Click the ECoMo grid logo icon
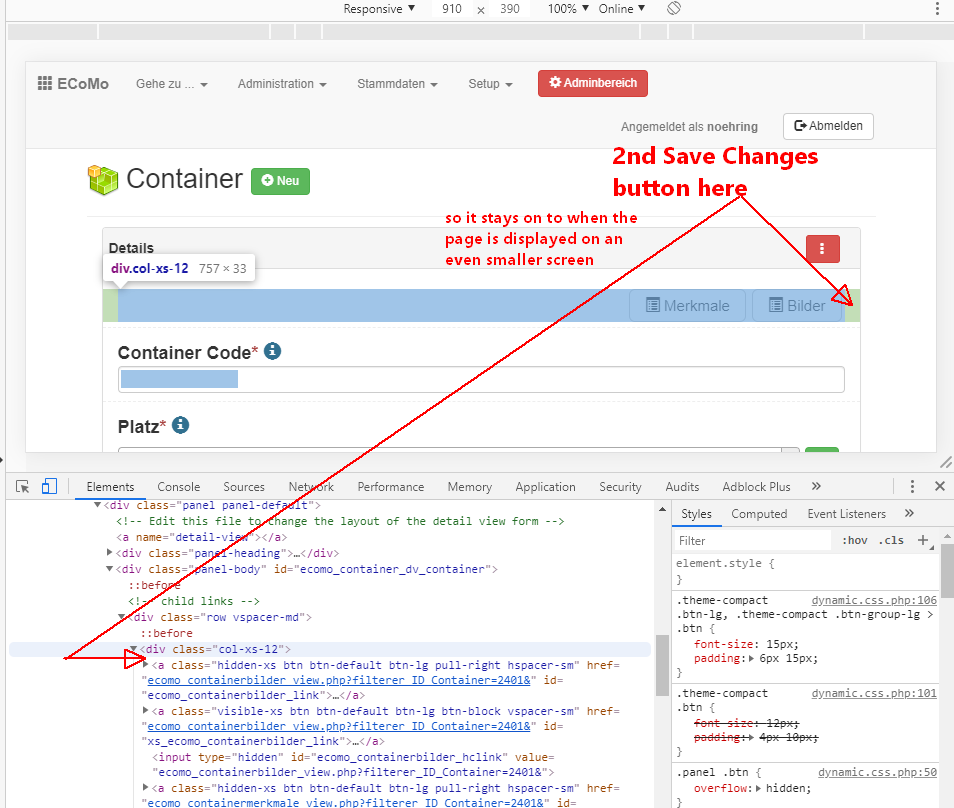Screen dimensions: 954x808 [x=44, y=83]
